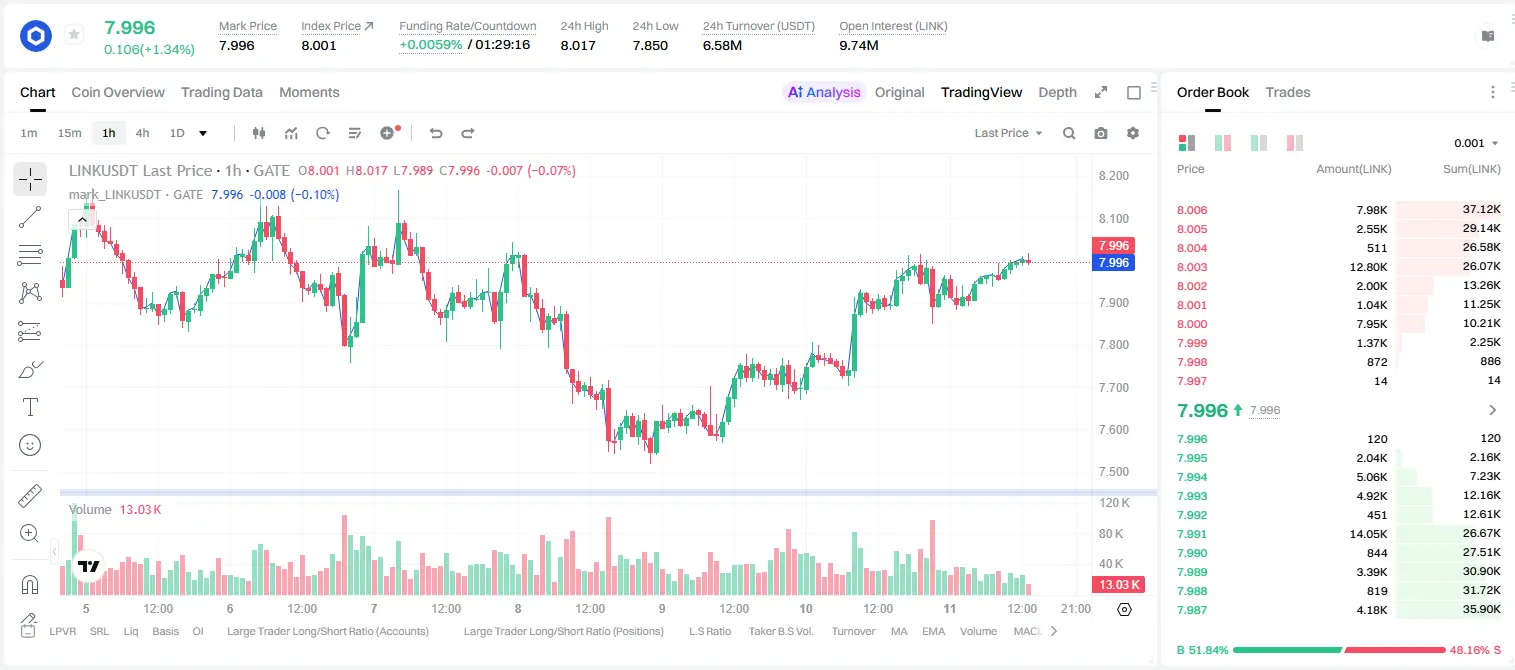1515x670 pixels.
Task: Open chart settings gear icon
Action: coord(1133,133)
